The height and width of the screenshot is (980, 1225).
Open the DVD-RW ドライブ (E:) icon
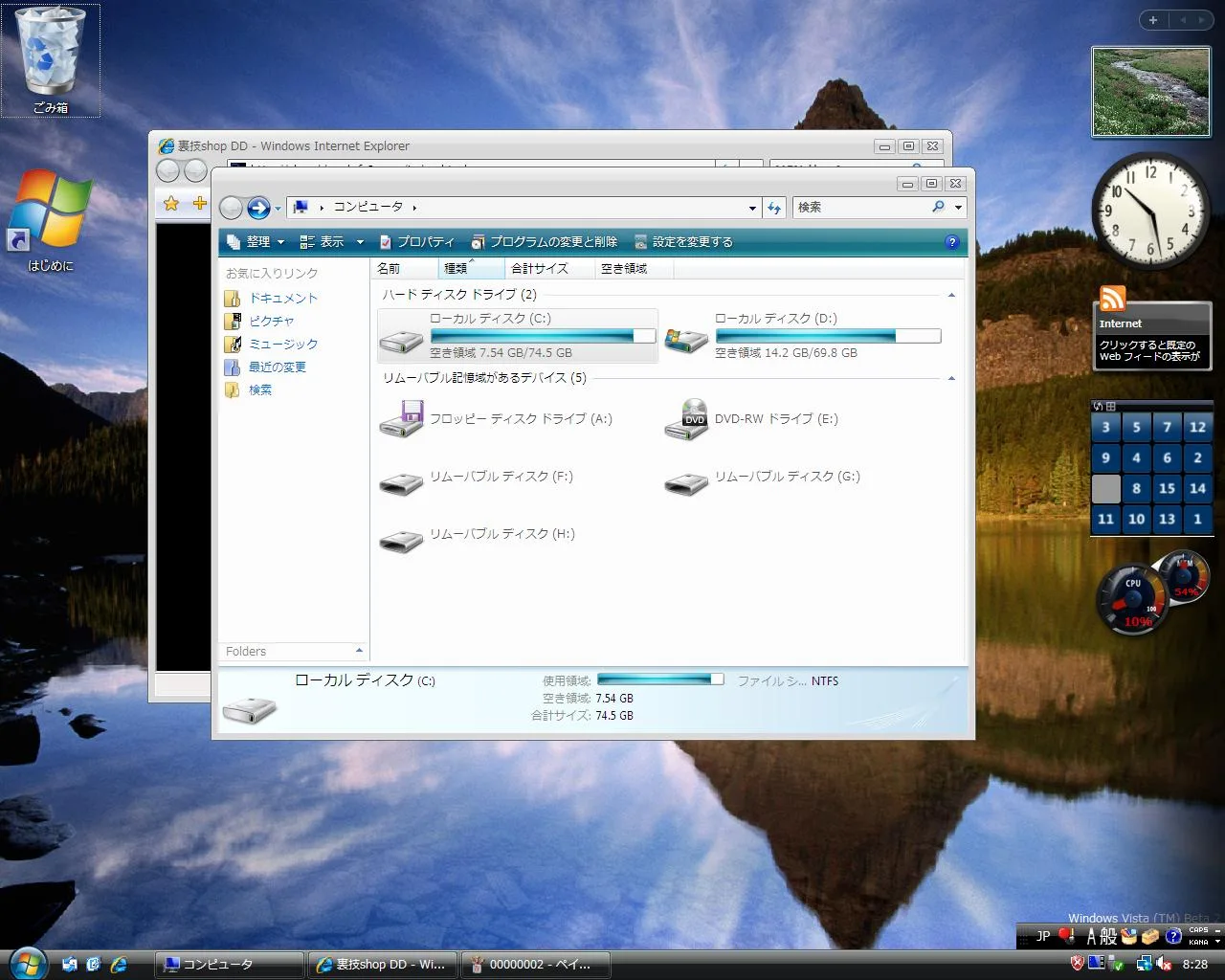(685, 419)
